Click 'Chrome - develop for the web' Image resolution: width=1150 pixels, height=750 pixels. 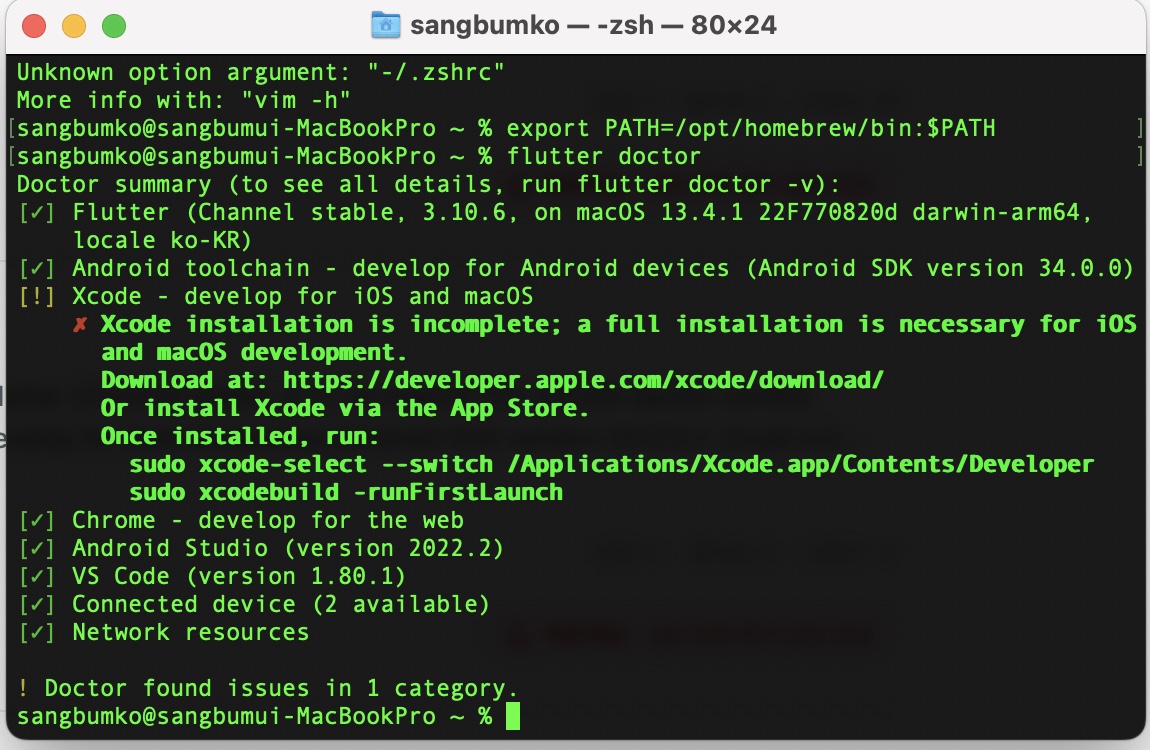[268, 521]
